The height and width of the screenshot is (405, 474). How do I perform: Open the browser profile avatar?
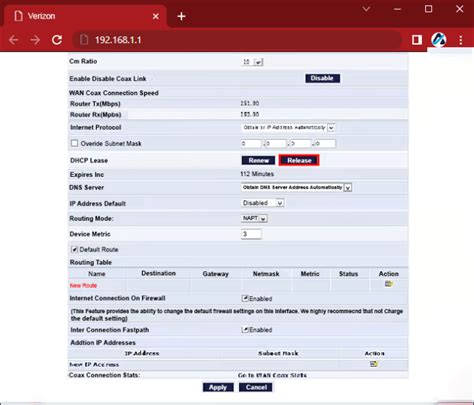tap(439, 40)
